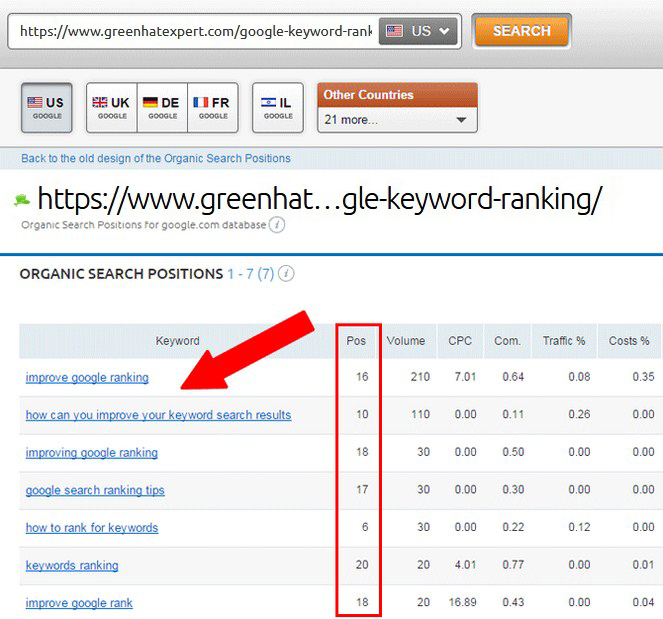Click CPC 7.01 in improve google ranking row
This screenshot has height=619, width=663.
[x=465, y=377]
